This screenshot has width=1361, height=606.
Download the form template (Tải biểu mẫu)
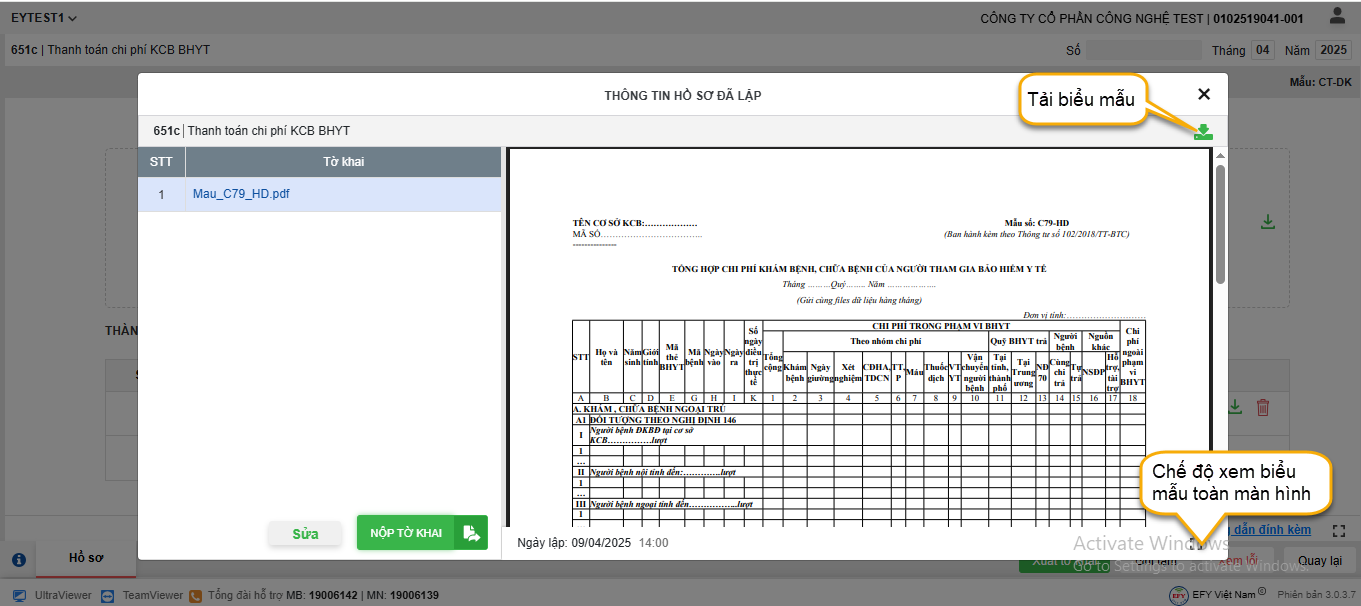(1203, 131)
